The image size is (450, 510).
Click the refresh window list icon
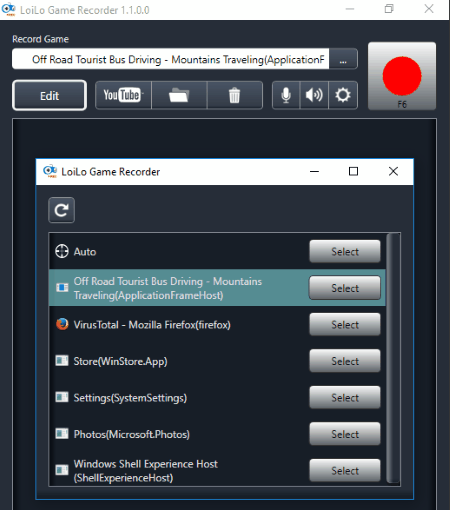coord(61,210)
